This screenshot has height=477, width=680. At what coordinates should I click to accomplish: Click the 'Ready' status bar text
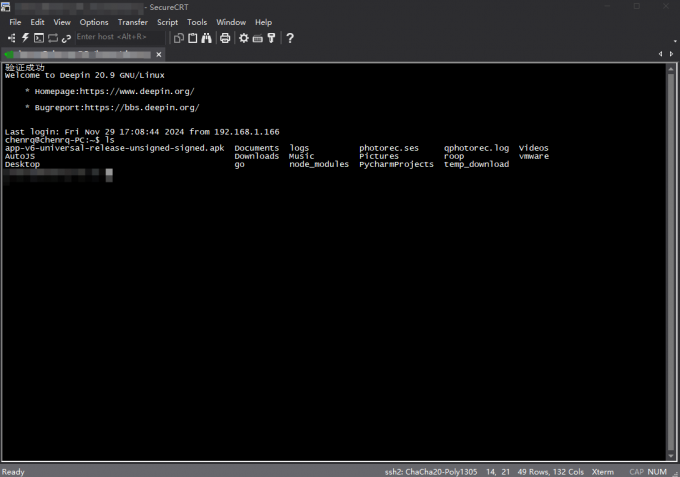tap(13, 472)
